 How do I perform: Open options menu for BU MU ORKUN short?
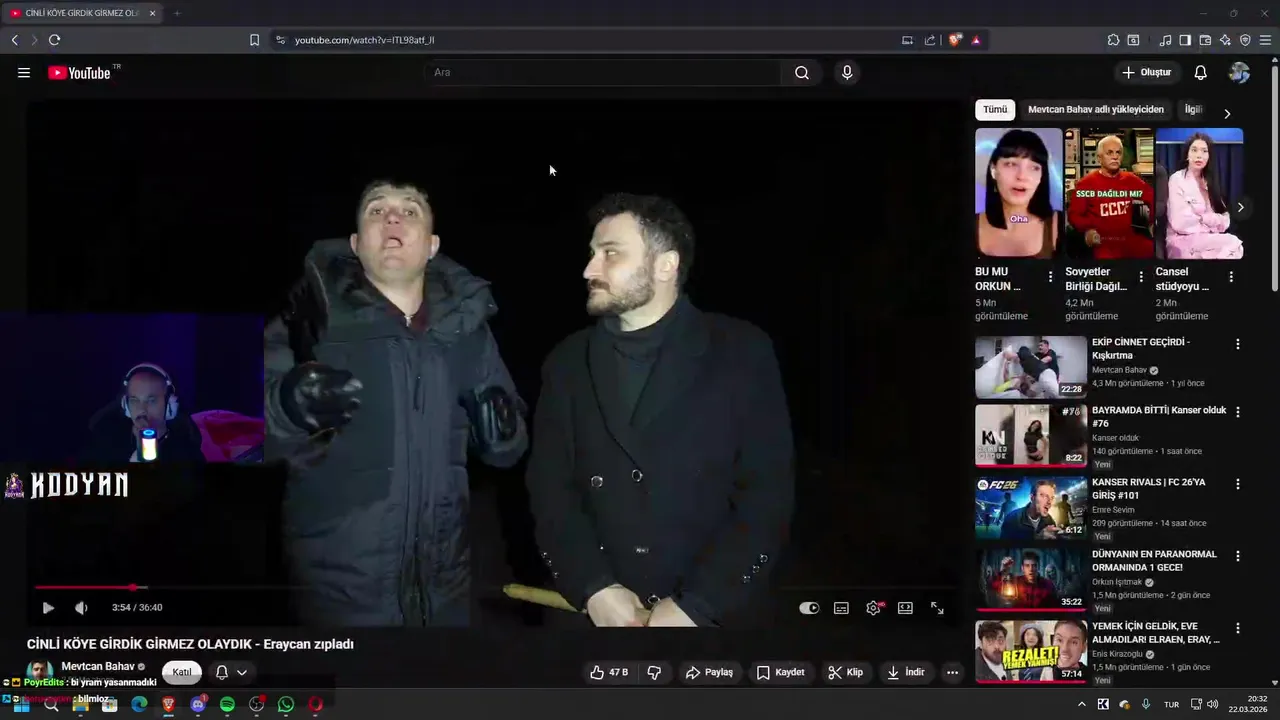(1050, 277)
